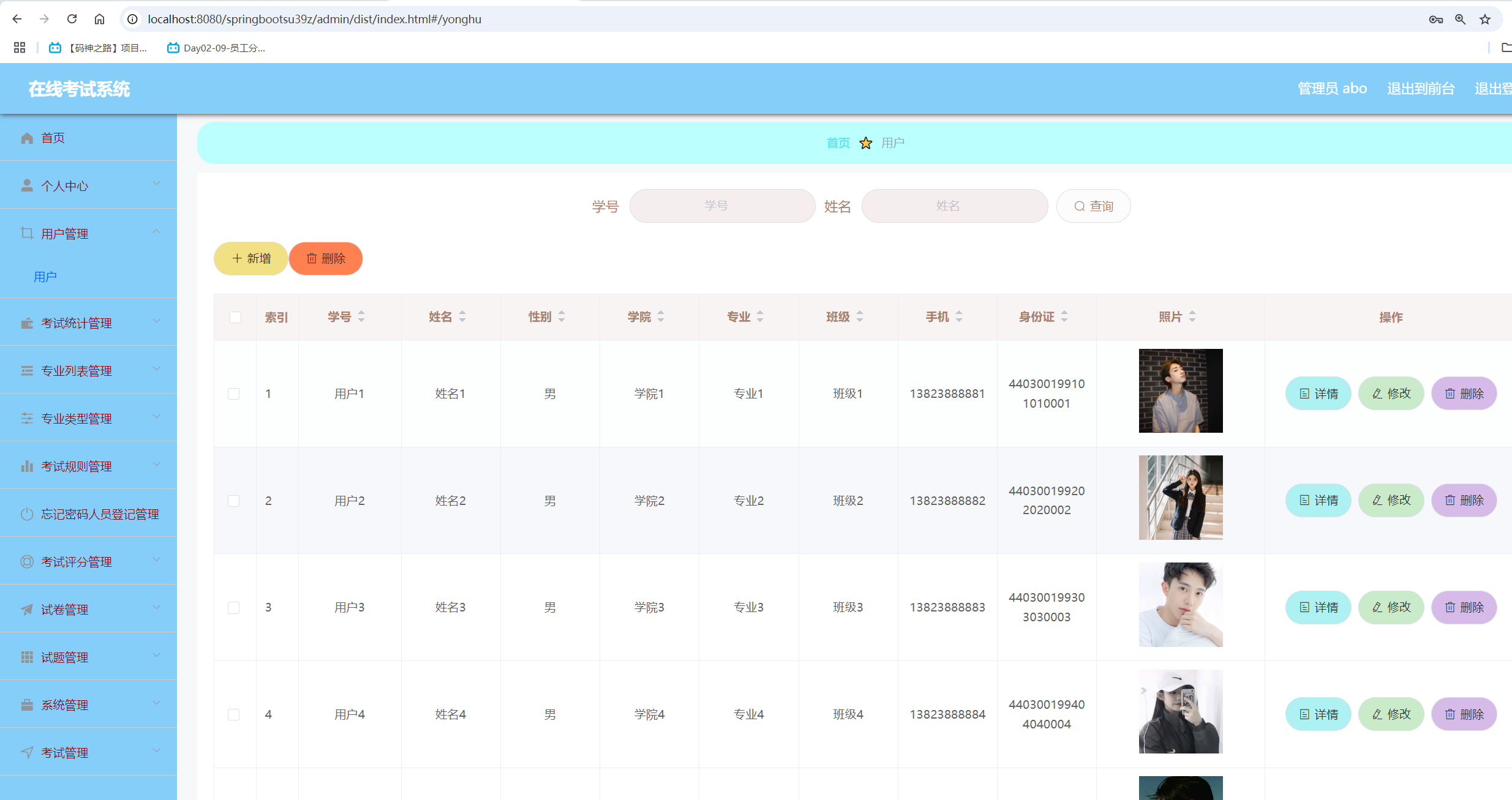Image resolution: width=1512 pixels, height=800 pixels.
Task: Bookmark this page with star icon
Action: point(1485,19)
